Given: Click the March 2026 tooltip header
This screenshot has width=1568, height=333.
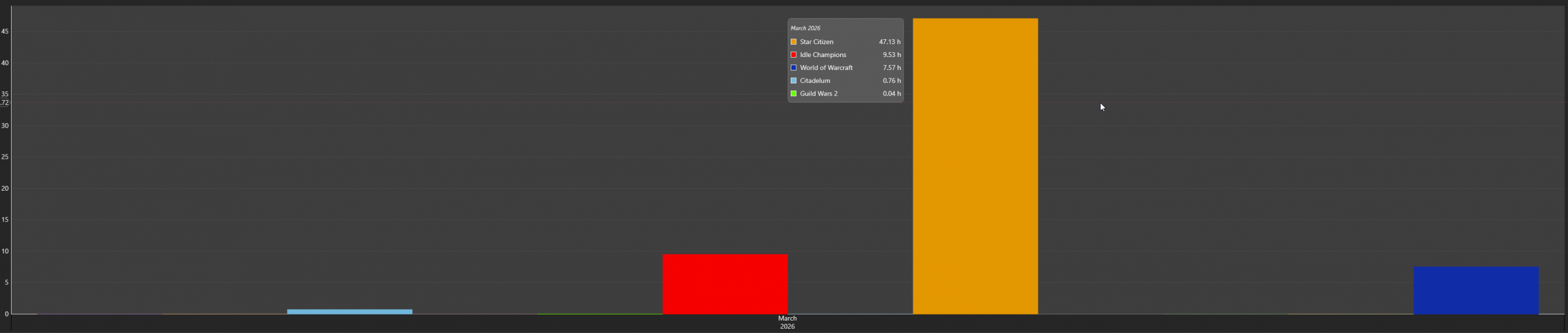Looking at the screenshot, I should 805,28.
